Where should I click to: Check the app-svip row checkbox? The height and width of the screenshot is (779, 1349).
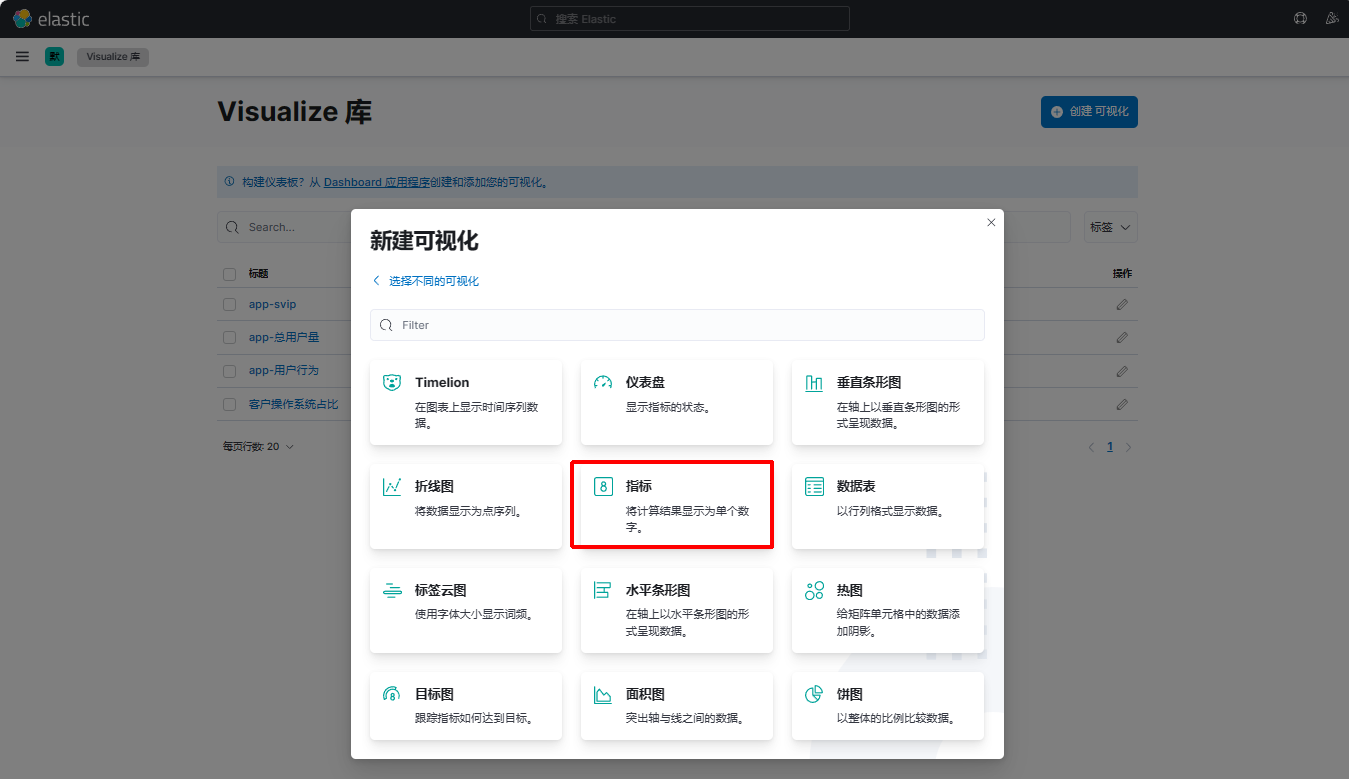tap(230, 304)
